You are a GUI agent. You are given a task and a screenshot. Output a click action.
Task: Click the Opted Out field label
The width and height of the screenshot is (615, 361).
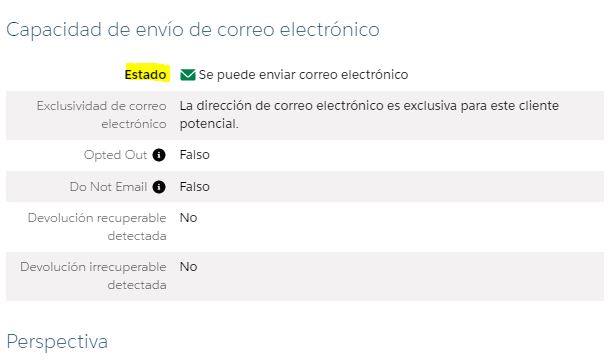115,155
